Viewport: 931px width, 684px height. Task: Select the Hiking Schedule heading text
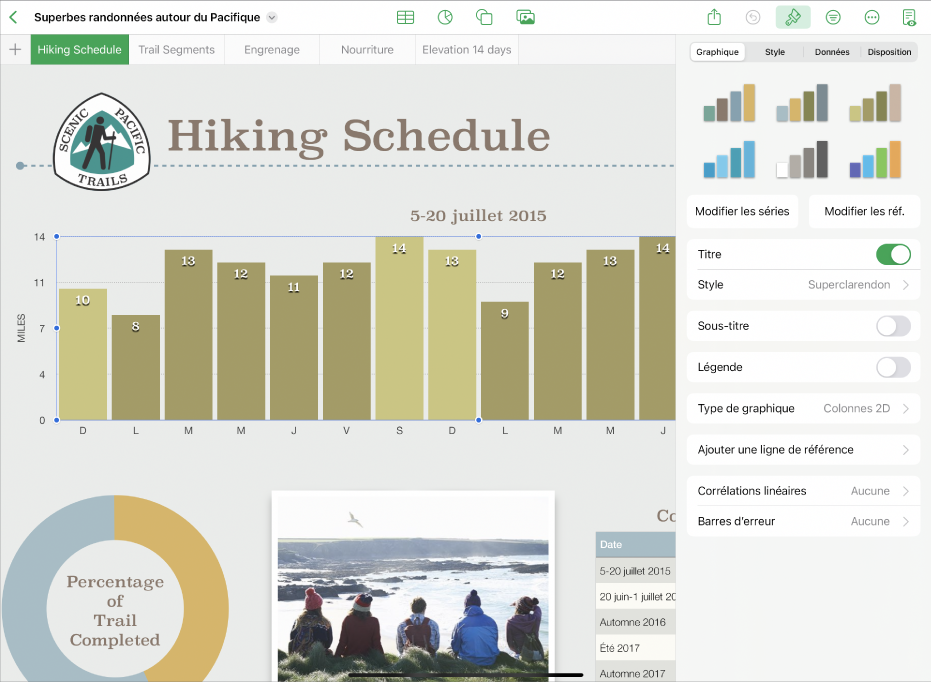click(x=359, y=136)
